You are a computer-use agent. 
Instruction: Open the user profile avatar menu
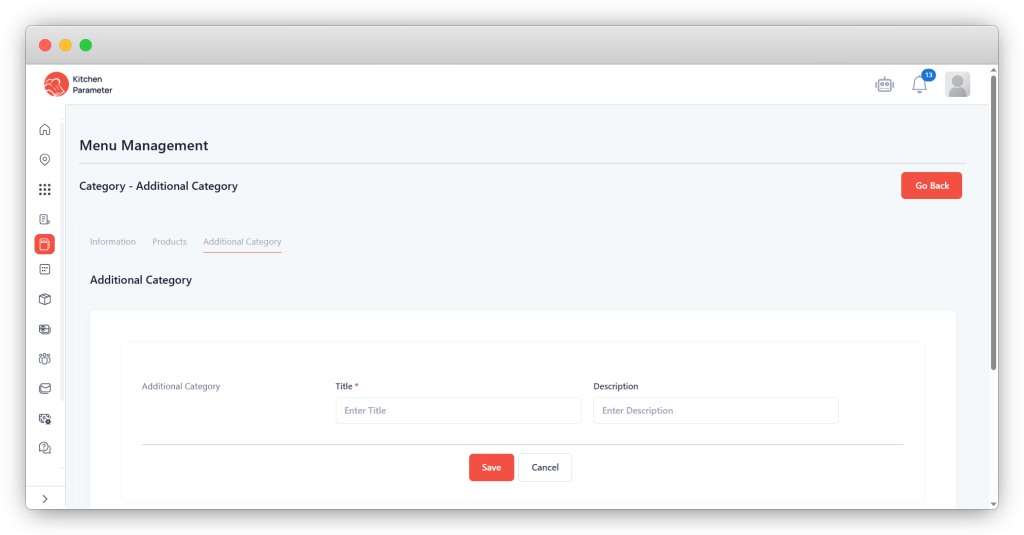coord(957,85)
